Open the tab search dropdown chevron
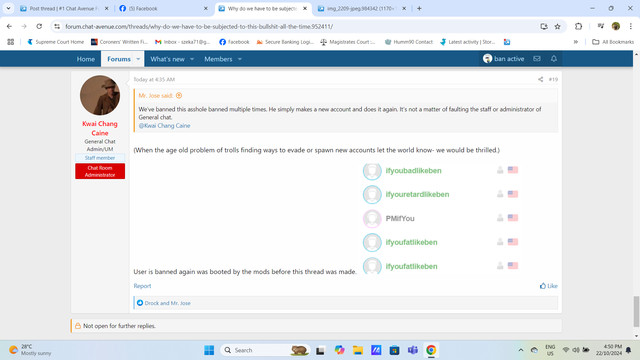 point(8,8)
